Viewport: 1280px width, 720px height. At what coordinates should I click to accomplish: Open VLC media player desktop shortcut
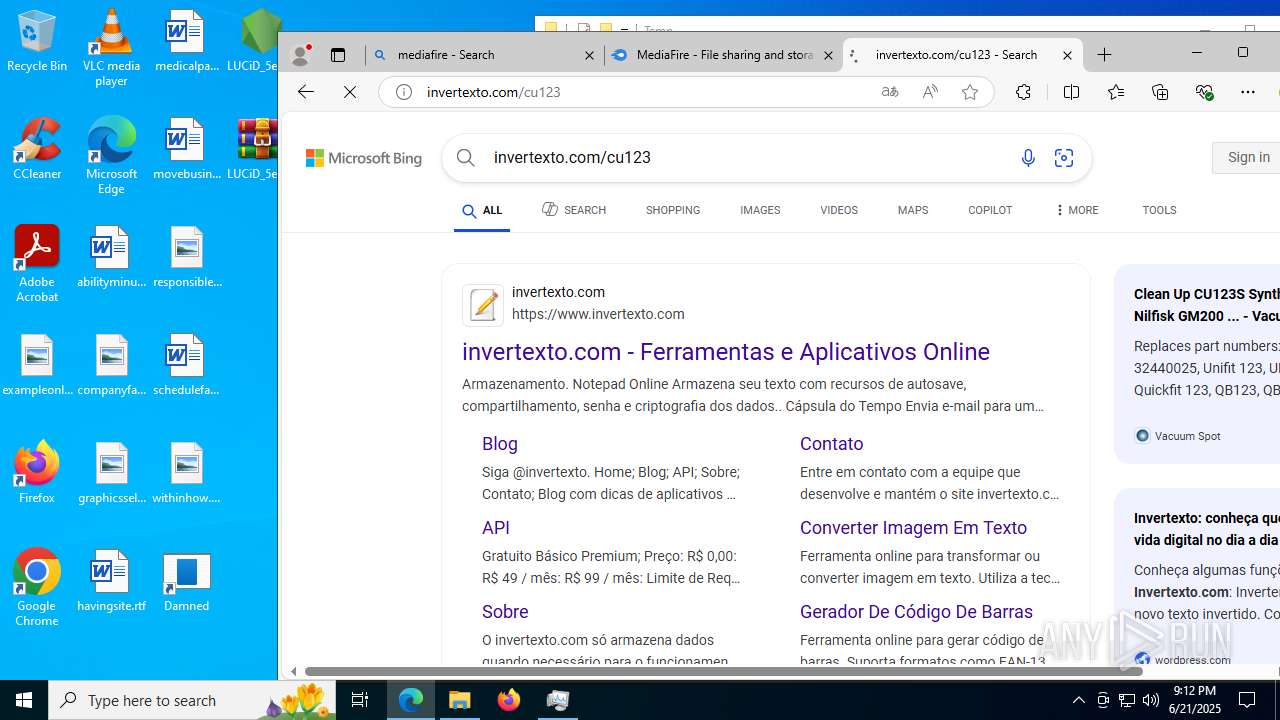111,47
